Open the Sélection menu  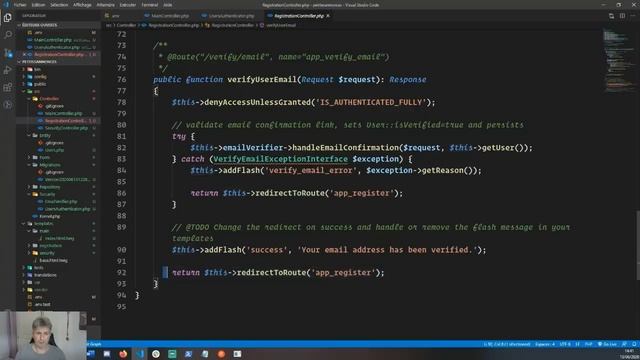[59, 5]
